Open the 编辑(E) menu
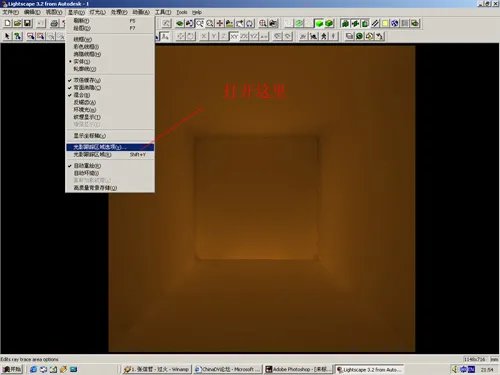The image size is (500, 375). [32, 12]
